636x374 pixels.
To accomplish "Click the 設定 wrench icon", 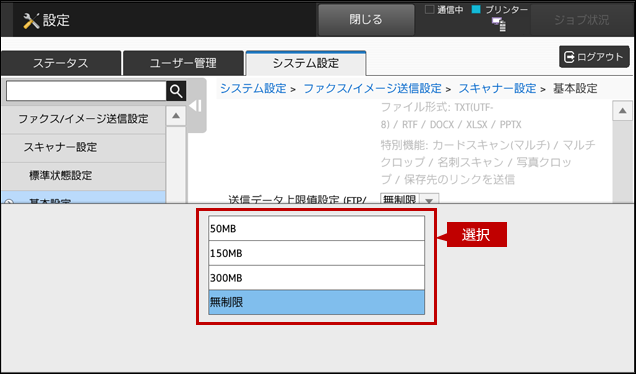I will tap(31, 20).
